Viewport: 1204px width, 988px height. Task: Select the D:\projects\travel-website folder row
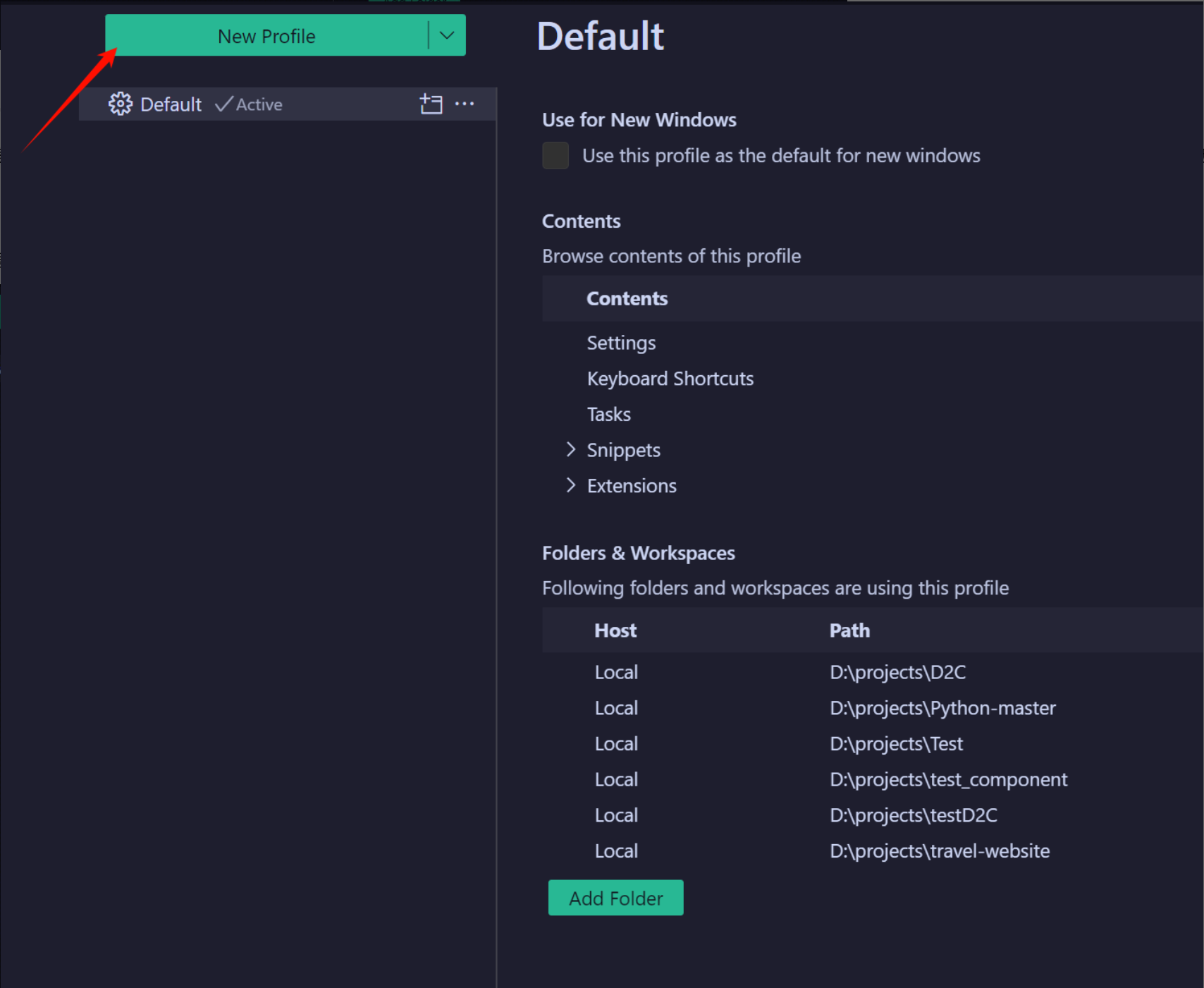point(940,850)
